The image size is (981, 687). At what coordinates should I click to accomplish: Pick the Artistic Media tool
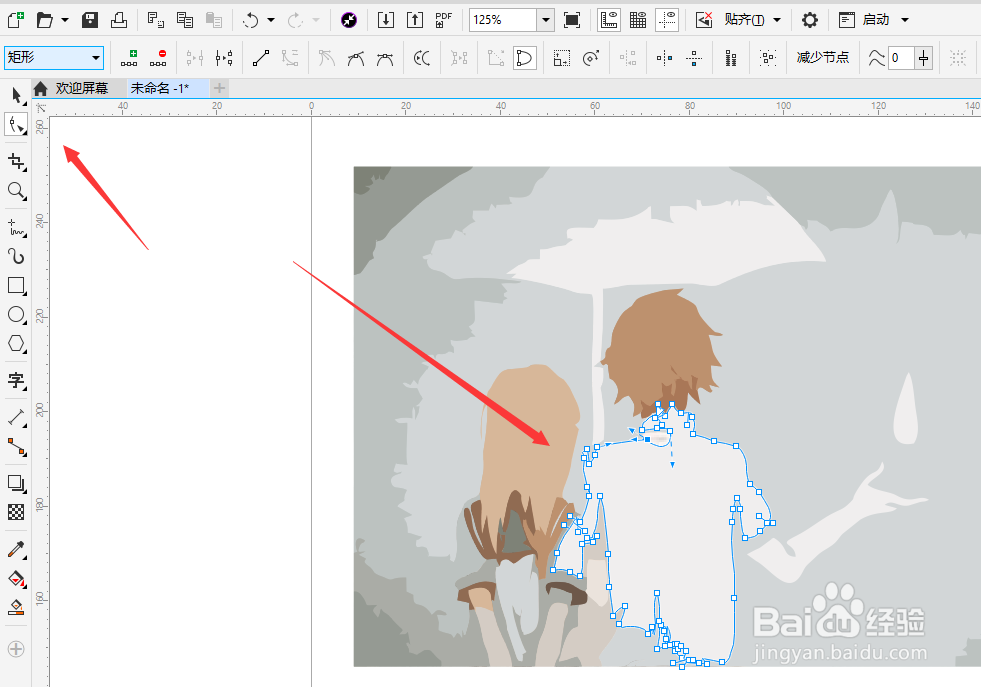pos(16,257)
